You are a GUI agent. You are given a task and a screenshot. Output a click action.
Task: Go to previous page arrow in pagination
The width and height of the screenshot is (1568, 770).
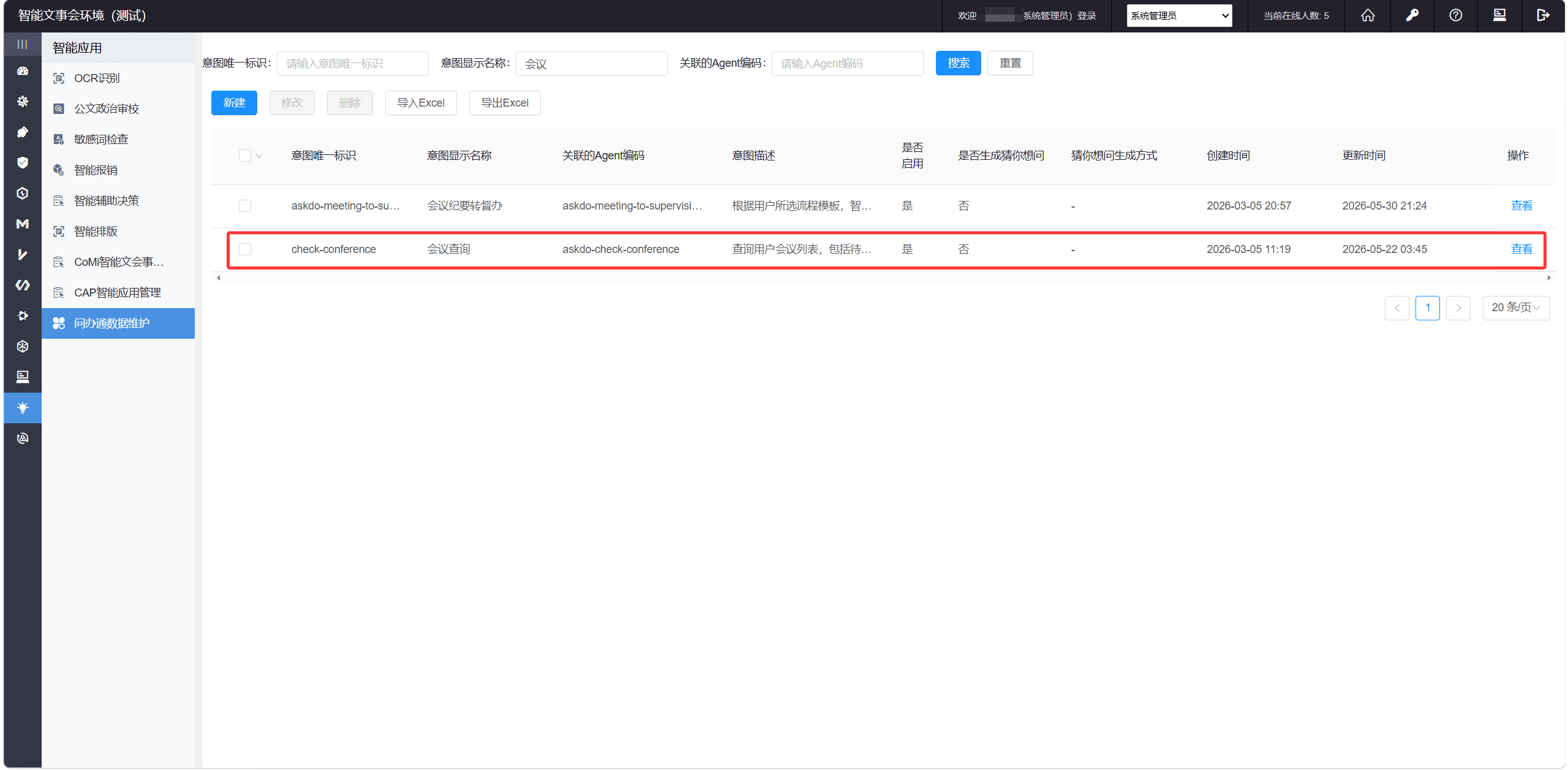[1397, 308]
